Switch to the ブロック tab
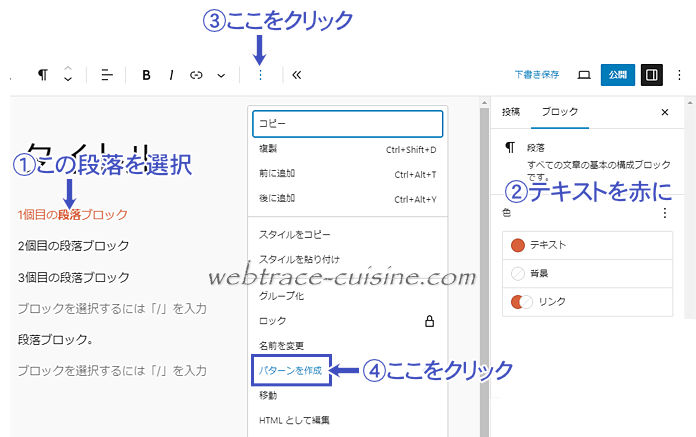 560,112
